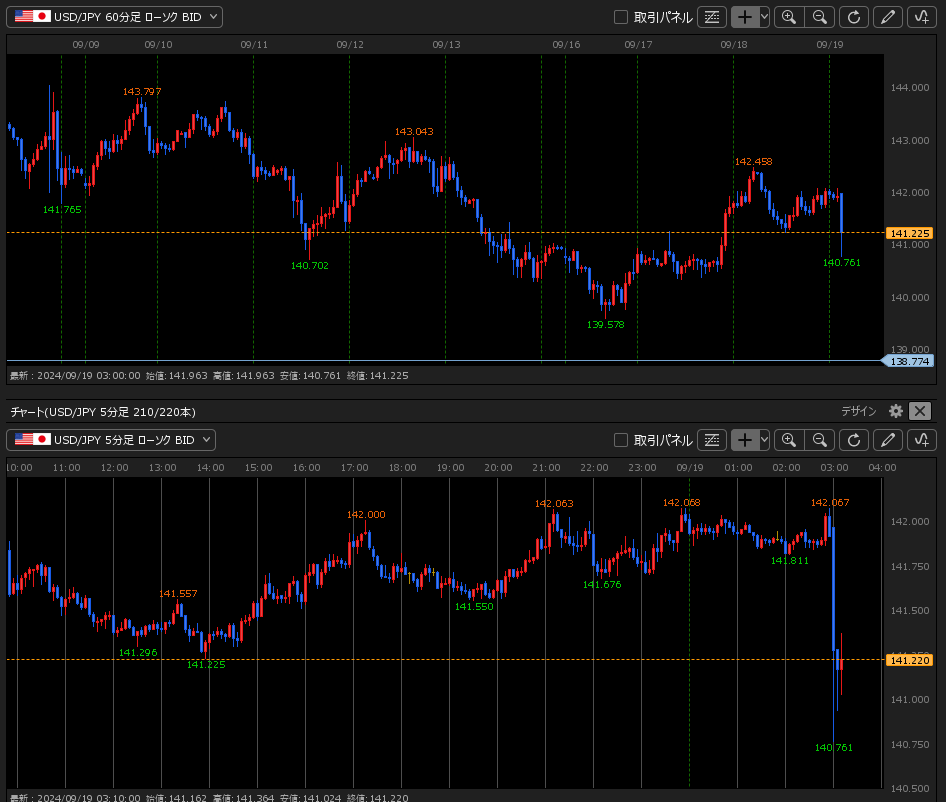
Task: Click the 143.043 high label
Action: coord(414,132)
